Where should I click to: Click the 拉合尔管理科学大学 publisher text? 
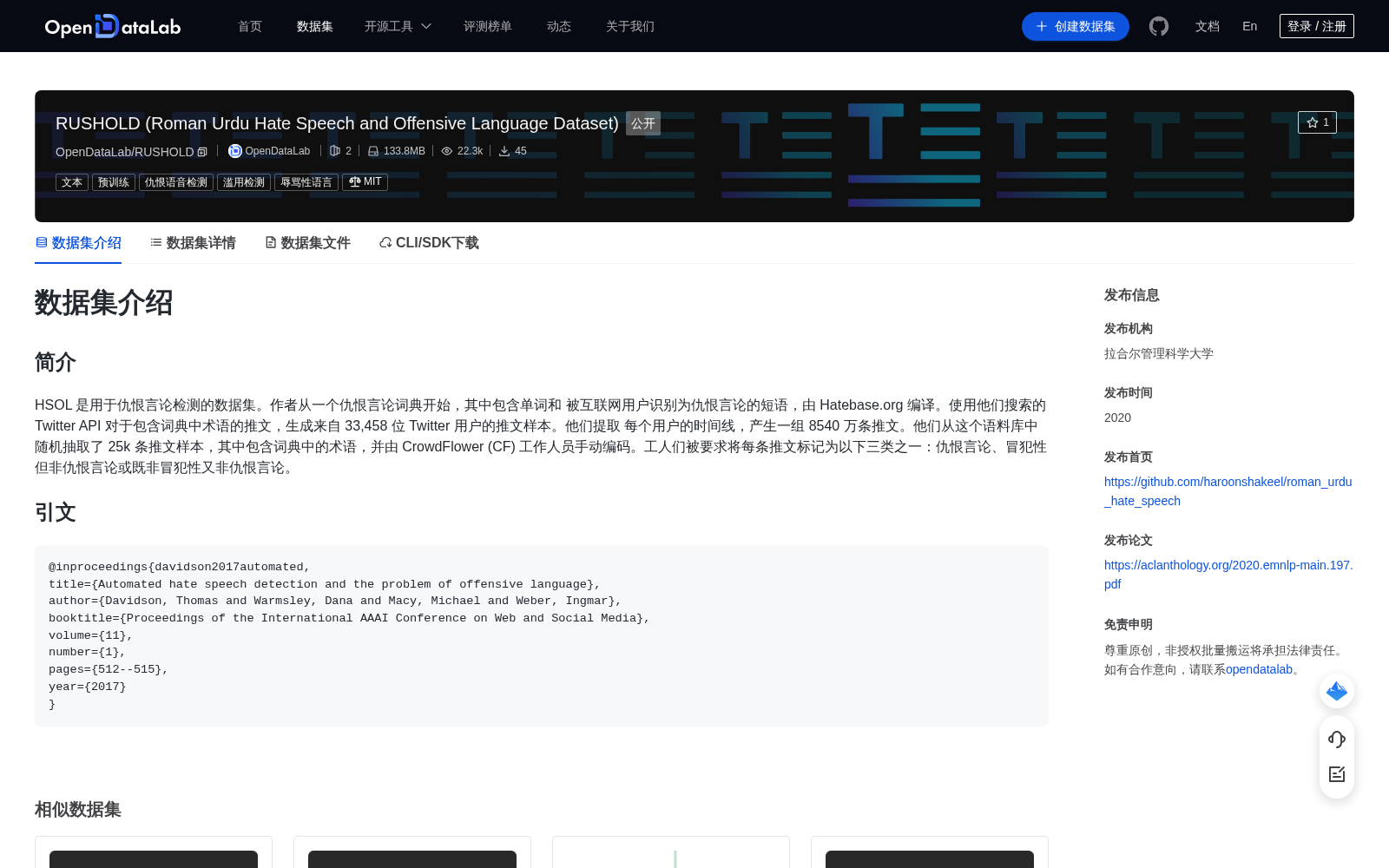coord(1159,353)
